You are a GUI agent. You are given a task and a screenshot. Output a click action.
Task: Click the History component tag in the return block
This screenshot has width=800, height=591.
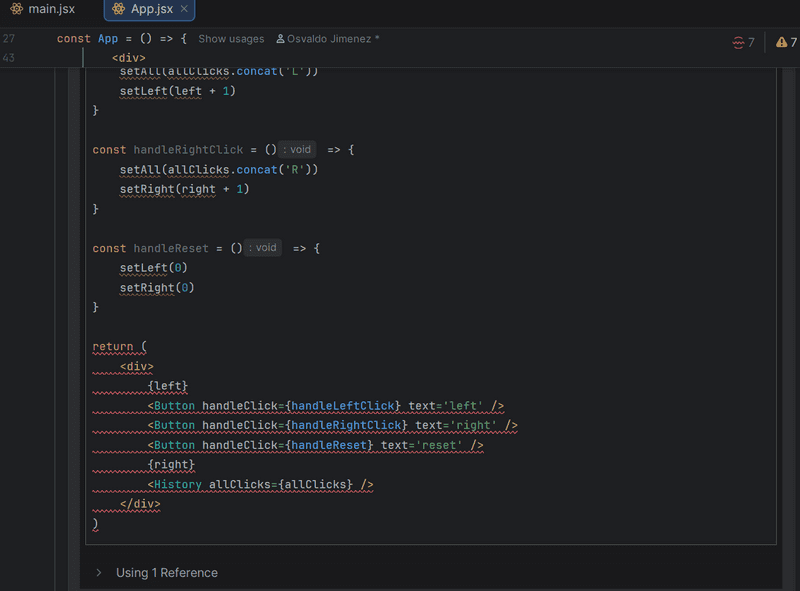point(178,484)
